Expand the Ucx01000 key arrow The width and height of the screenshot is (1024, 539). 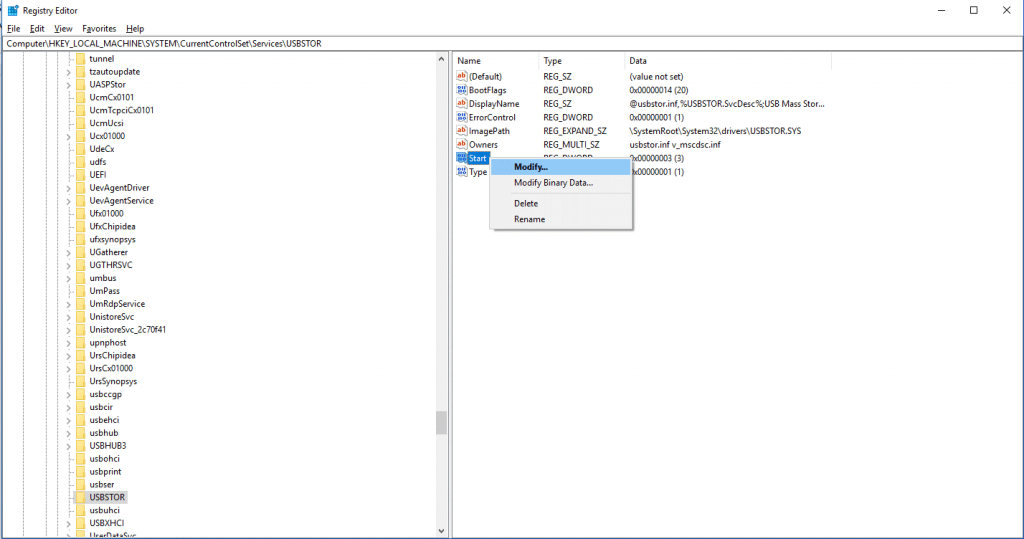click(x=69, y=136)
